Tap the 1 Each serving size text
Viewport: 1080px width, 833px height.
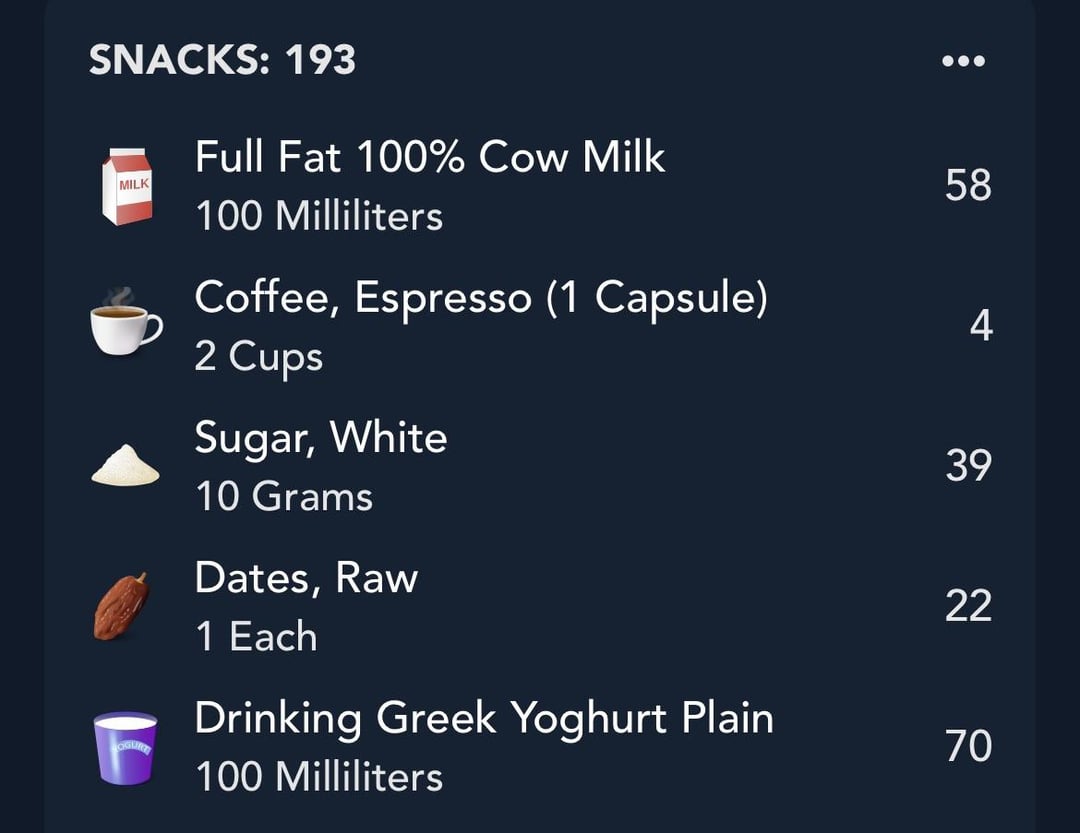click(x=256, y=636)
